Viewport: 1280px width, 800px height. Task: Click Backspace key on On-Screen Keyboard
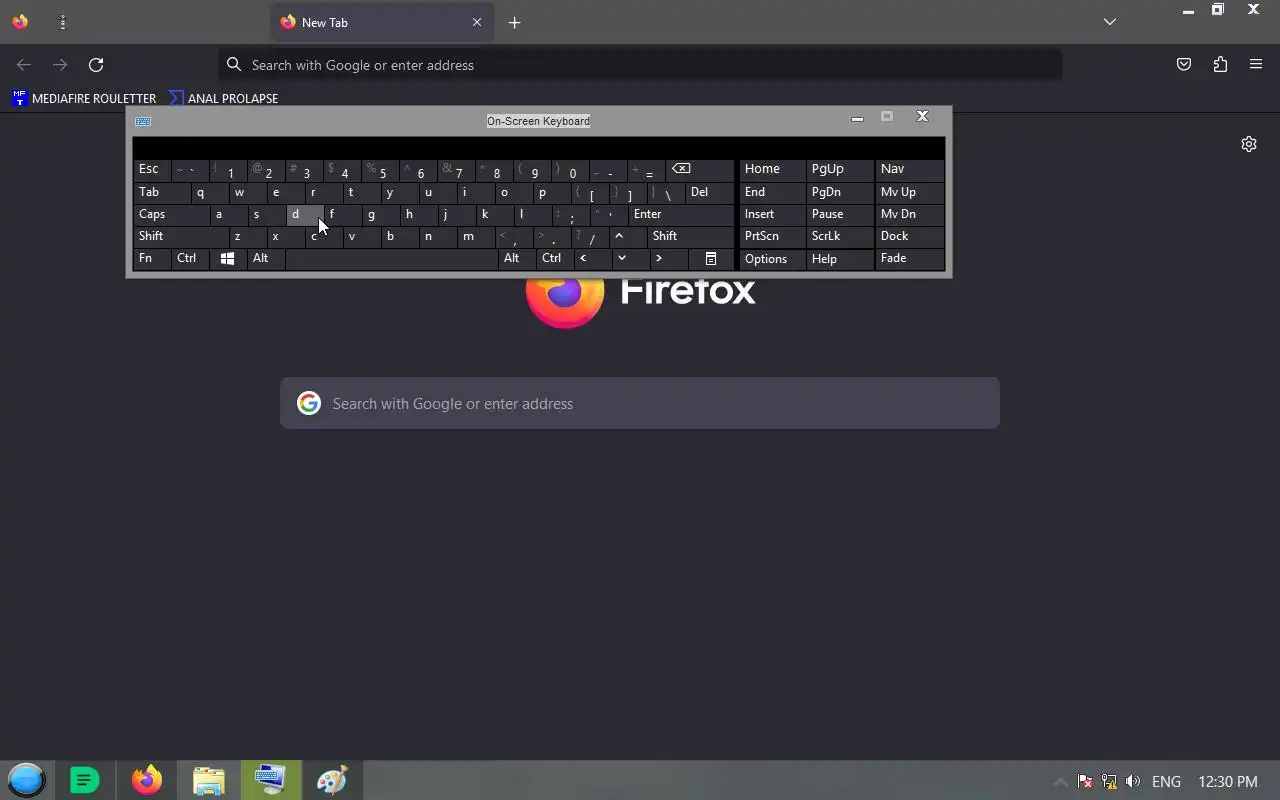click(x=701, y=169)
